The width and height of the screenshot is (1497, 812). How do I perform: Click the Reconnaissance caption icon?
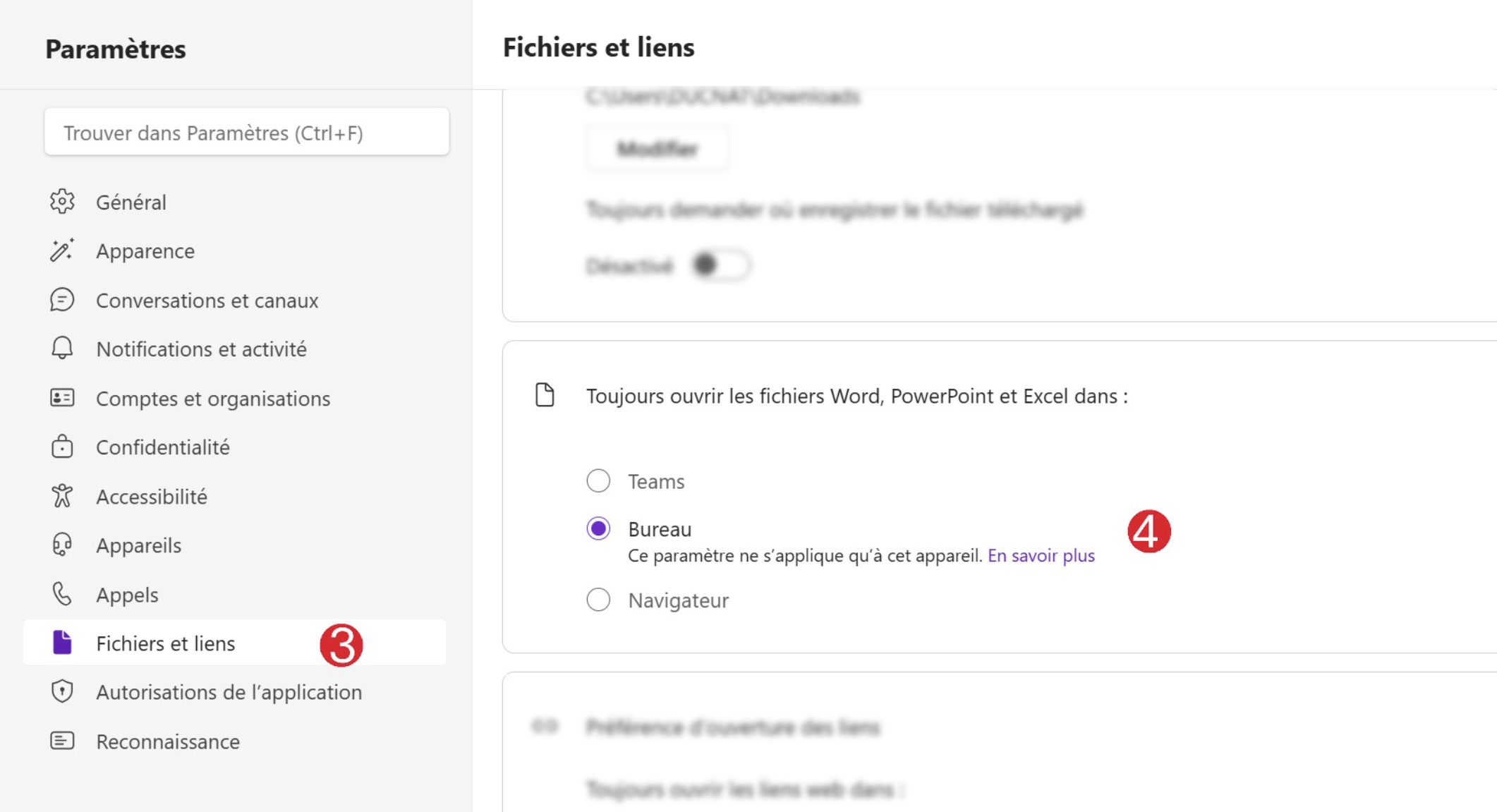[62, 741]
